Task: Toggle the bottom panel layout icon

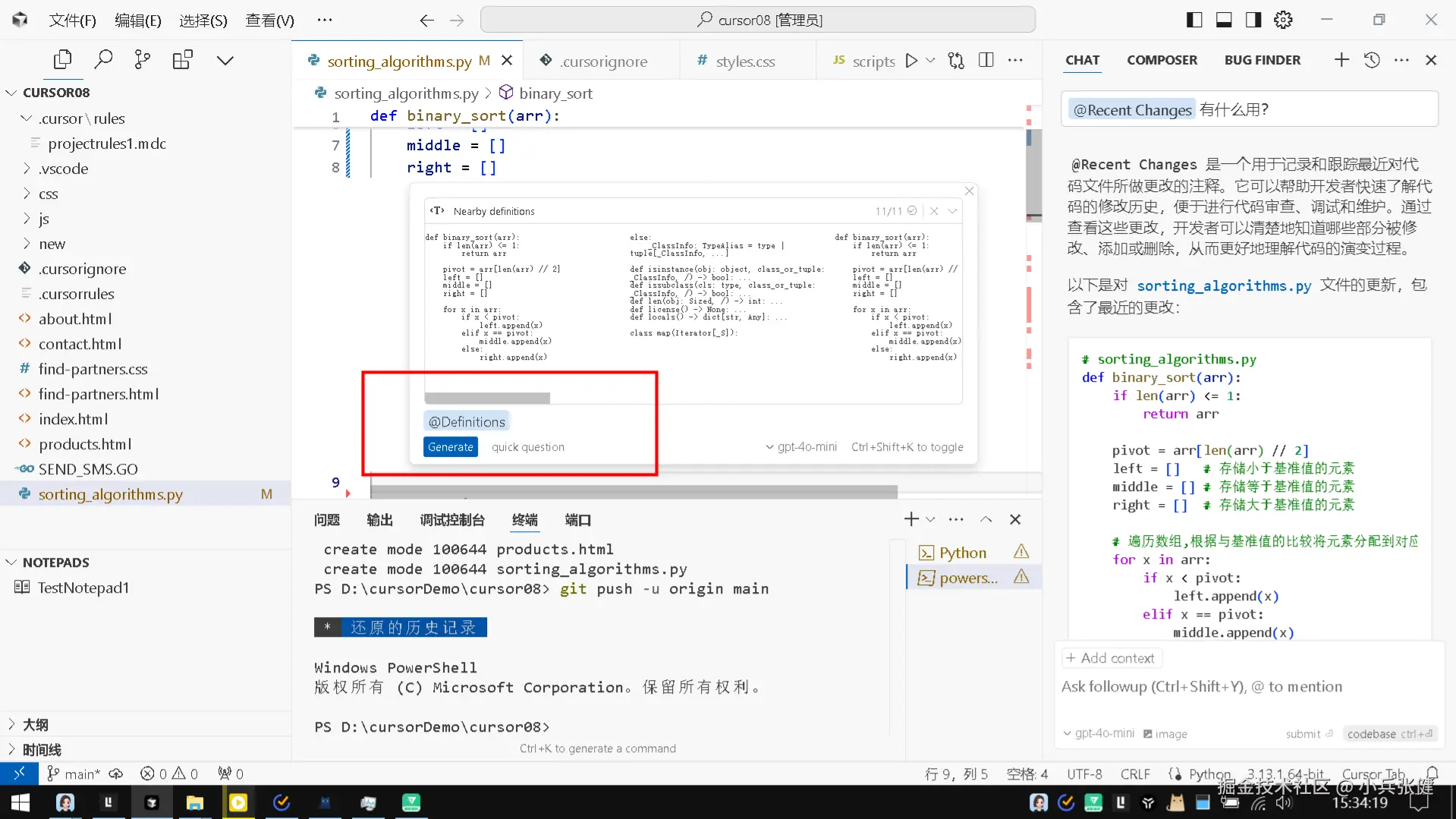Action: pos(1224,20)
